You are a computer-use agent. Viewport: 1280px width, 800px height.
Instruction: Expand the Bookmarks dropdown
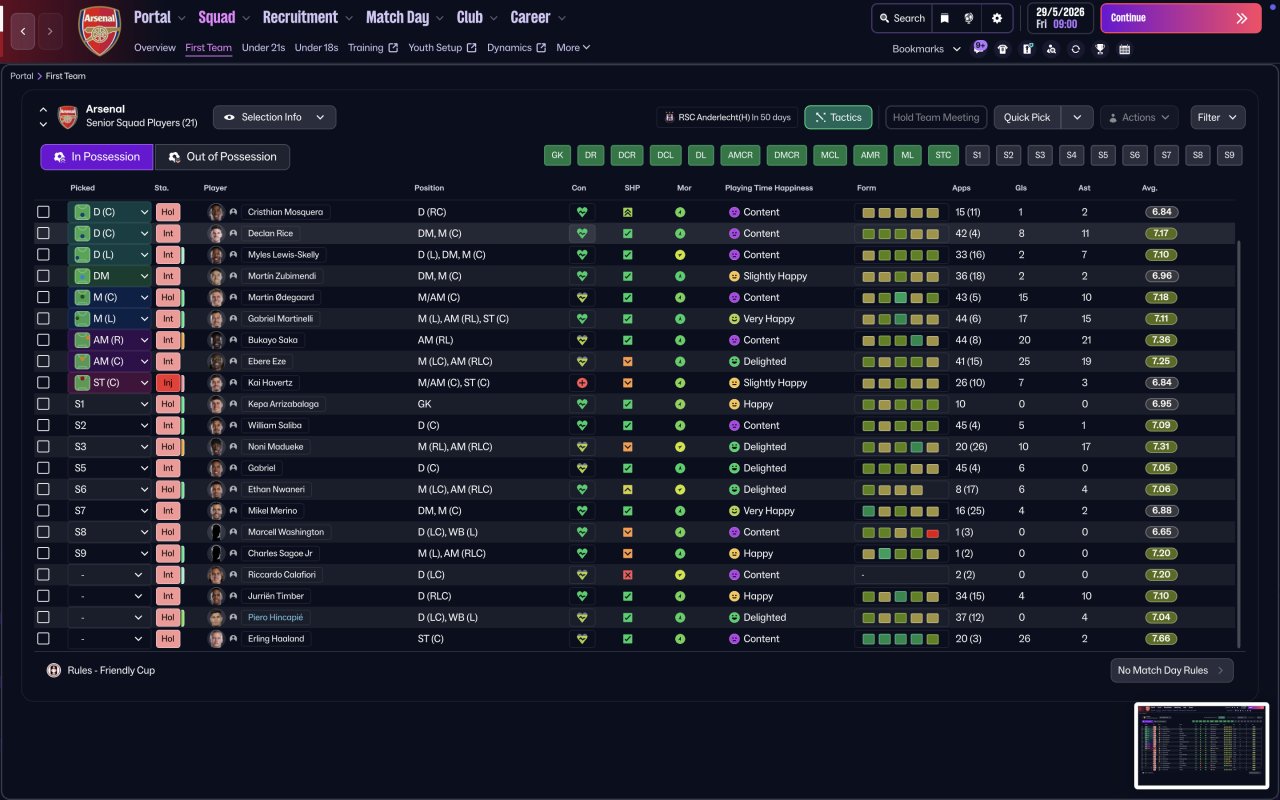point(926,49)
